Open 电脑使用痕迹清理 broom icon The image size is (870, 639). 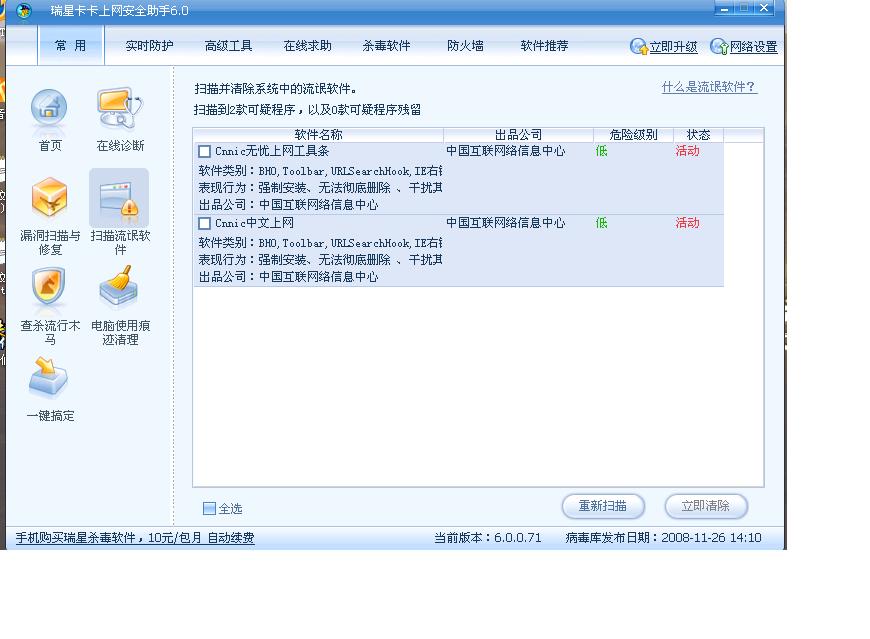pyautogui.click(x=119, y=287)
